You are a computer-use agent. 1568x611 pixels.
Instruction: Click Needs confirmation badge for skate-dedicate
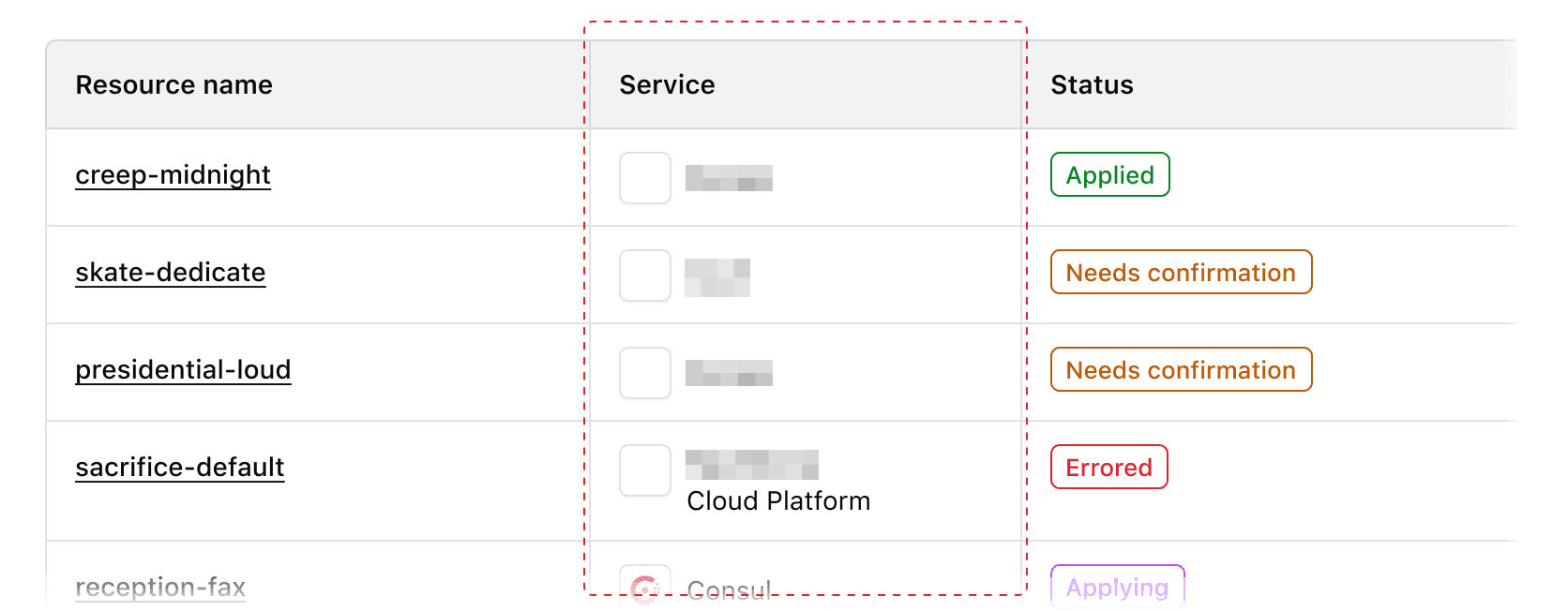[1182, 272]
